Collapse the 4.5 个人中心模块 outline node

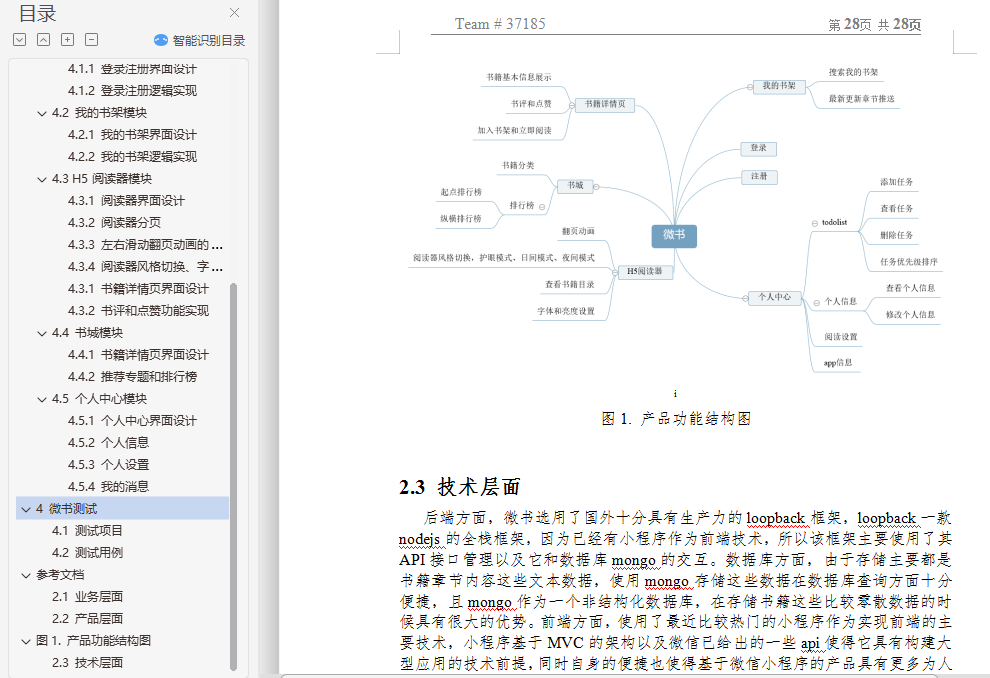[42, 400]
